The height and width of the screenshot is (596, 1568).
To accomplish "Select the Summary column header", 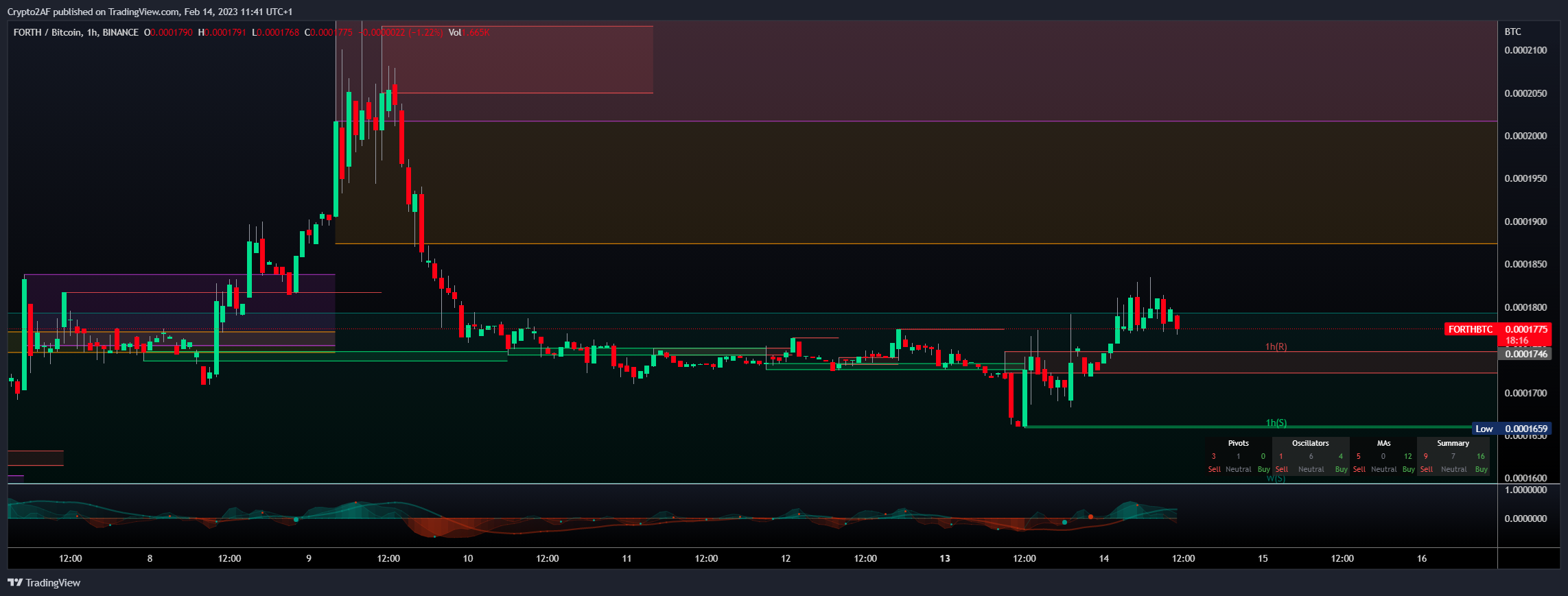I will tap(1453, 443).
